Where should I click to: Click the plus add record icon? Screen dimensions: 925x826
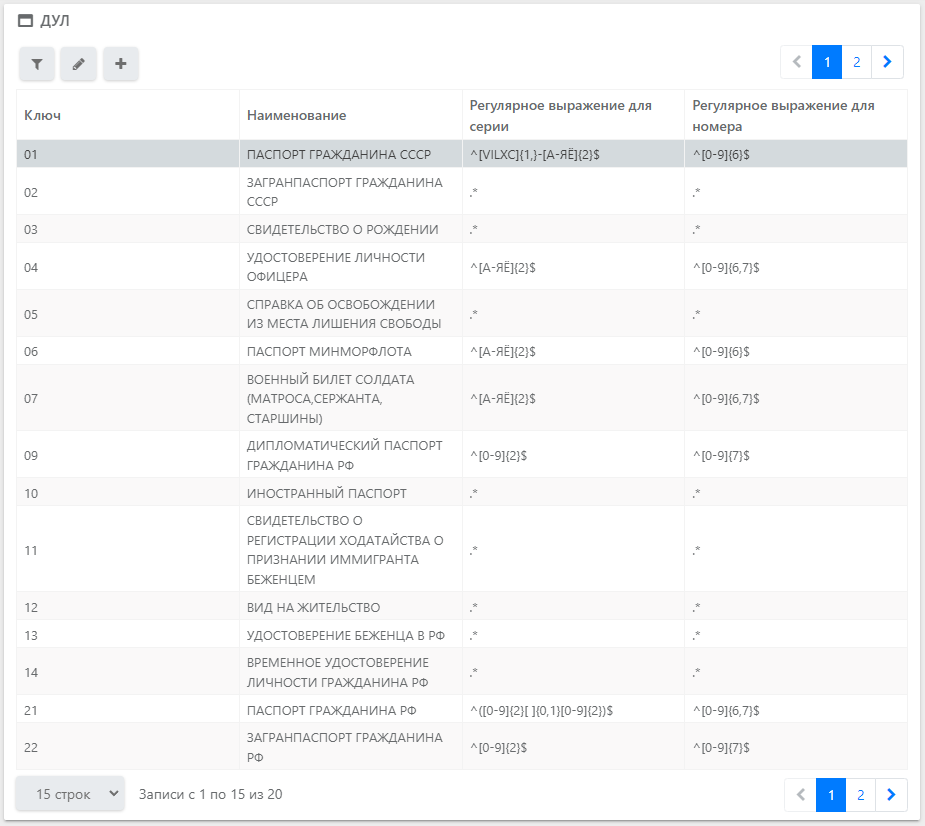(120, 64)
